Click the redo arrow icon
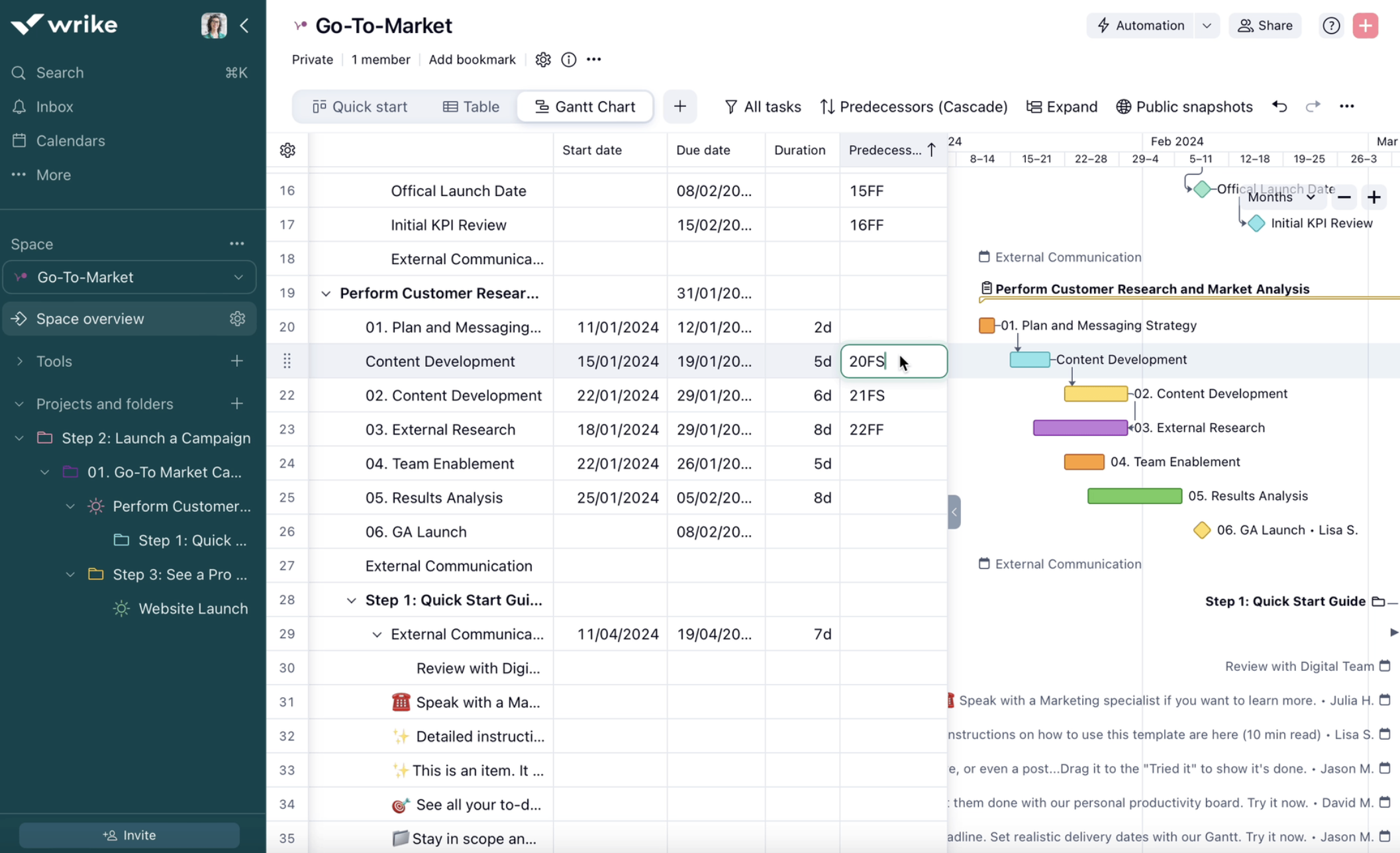 [x=1312, y=106]
